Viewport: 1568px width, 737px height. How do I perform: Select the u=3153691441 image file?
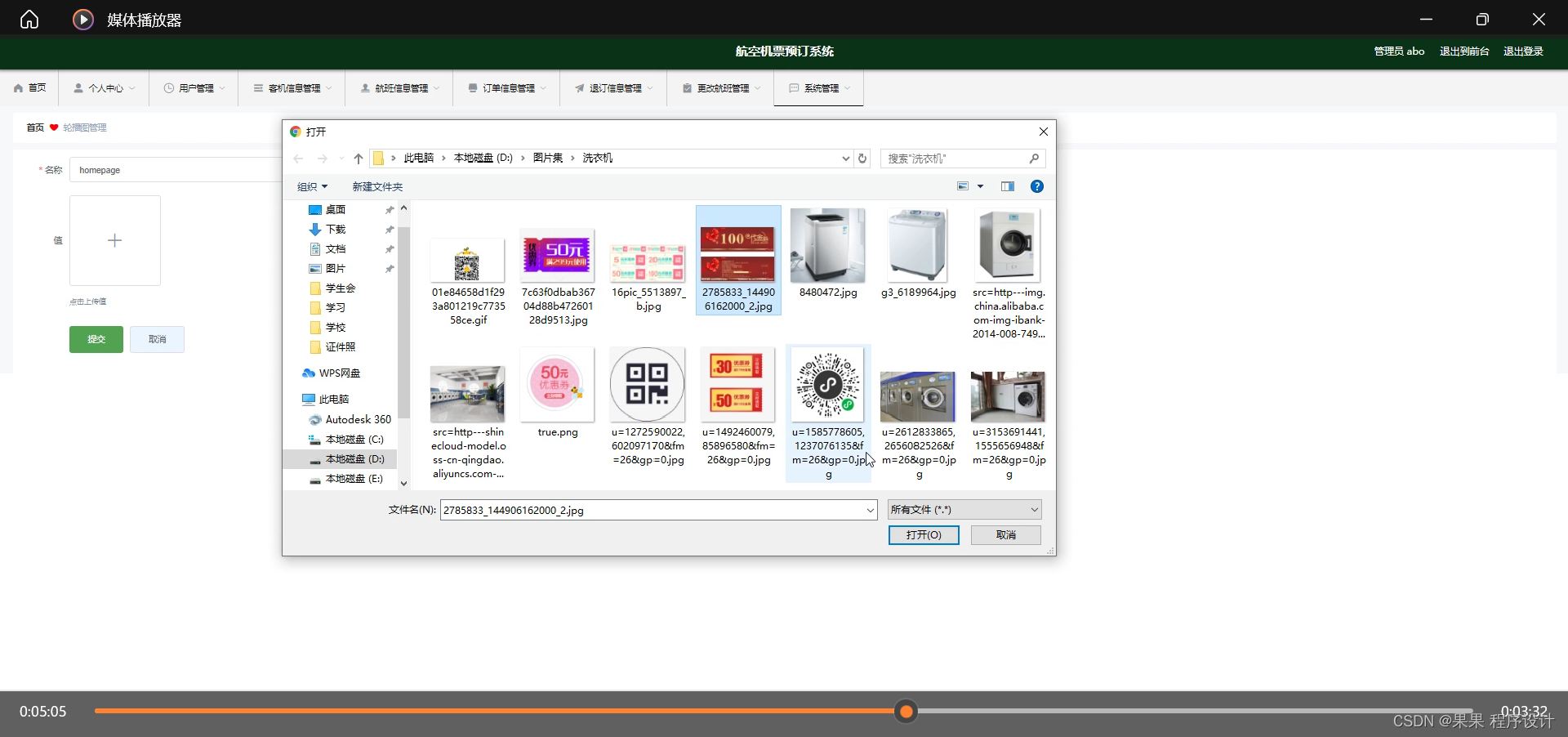click(x=1009, y=396)
